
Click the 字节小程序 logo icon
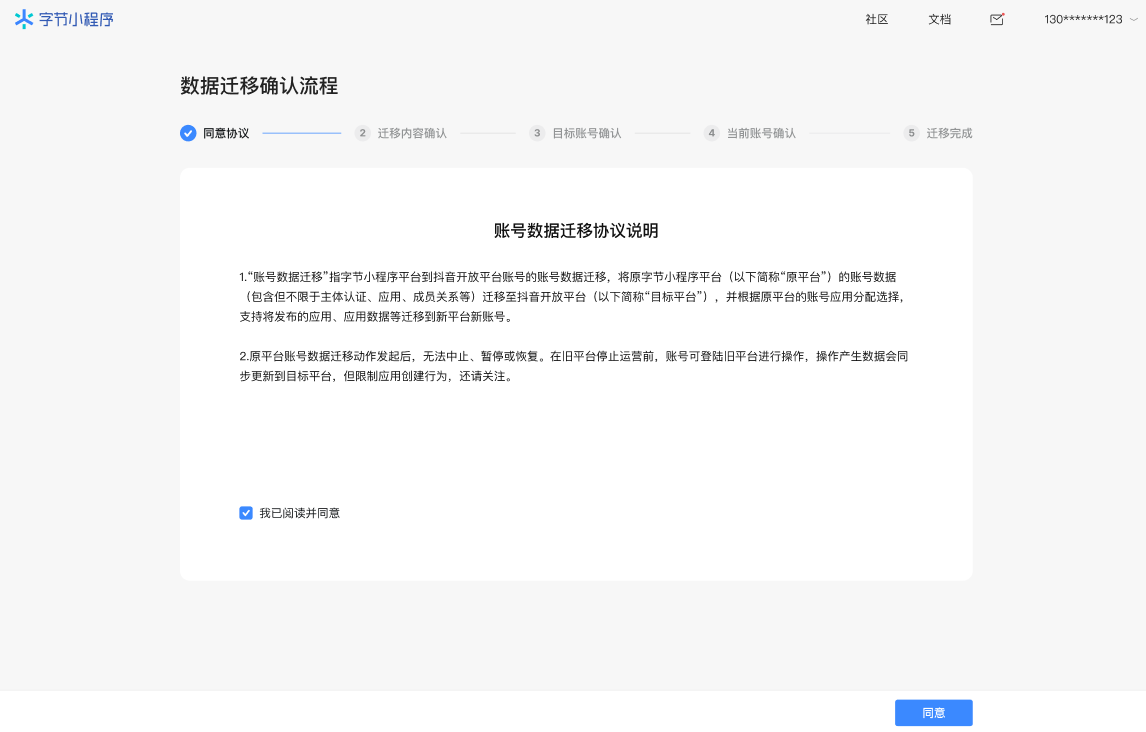pos(24,19)
